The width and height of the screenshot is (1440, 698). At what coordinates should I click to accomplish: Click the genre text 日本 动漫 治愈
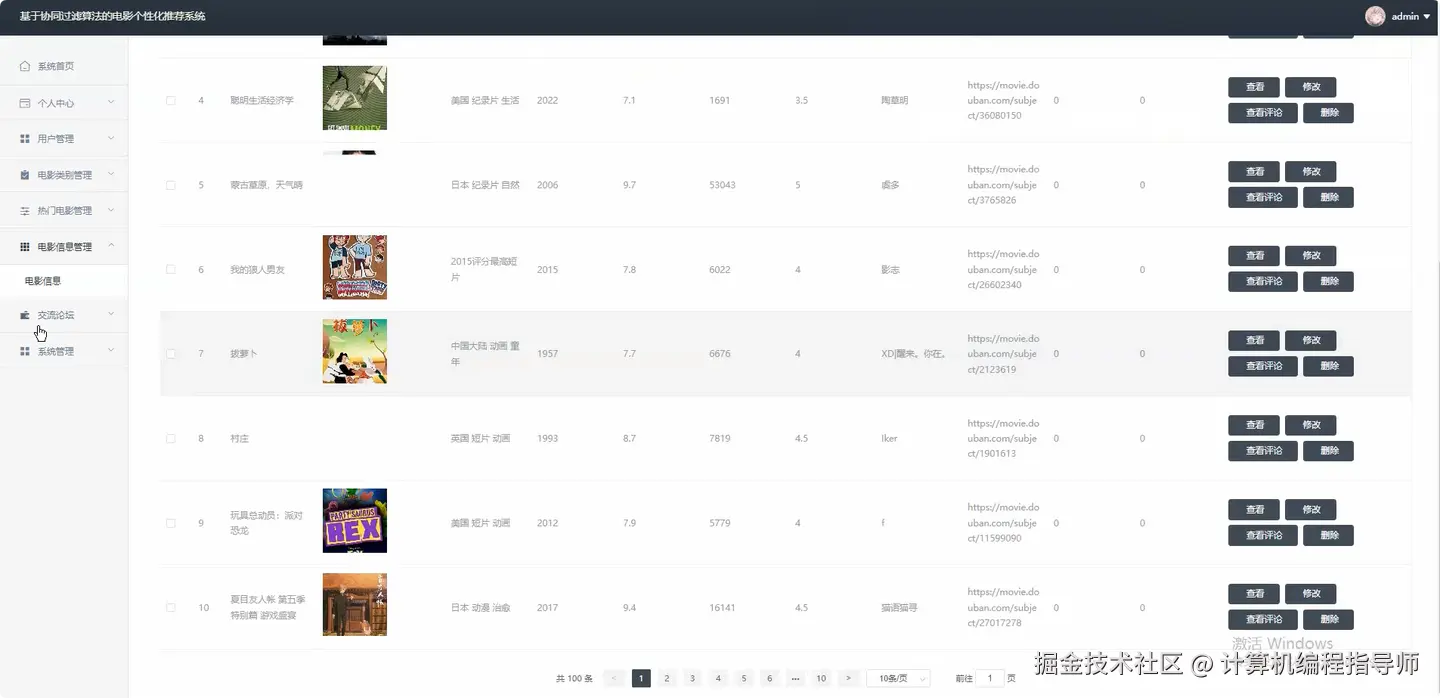click(x=480, y=608)
